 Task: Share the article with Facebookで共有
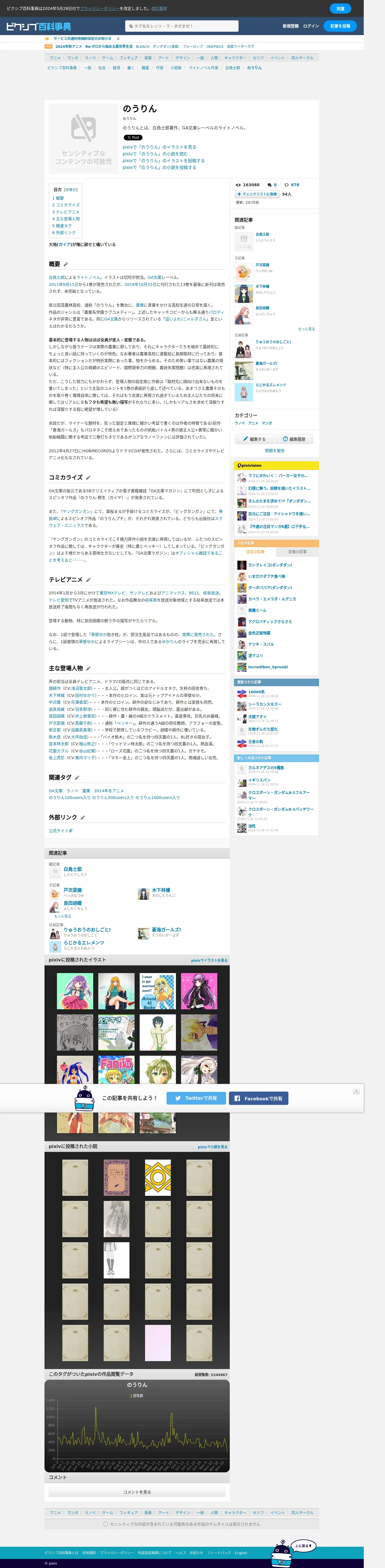coord(258,1098)
